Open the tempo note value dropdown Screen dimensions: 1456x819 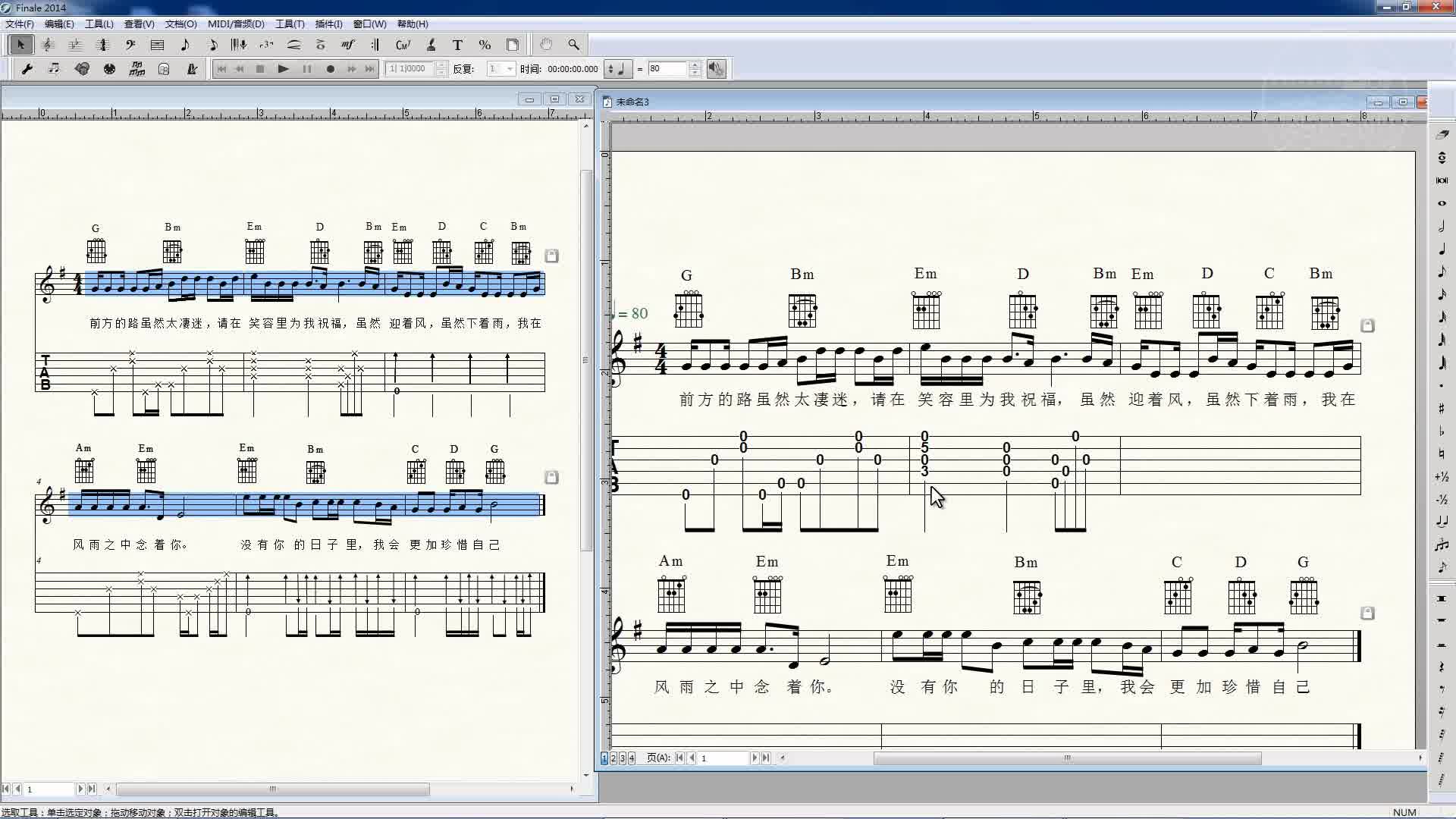tap(617, 69)
